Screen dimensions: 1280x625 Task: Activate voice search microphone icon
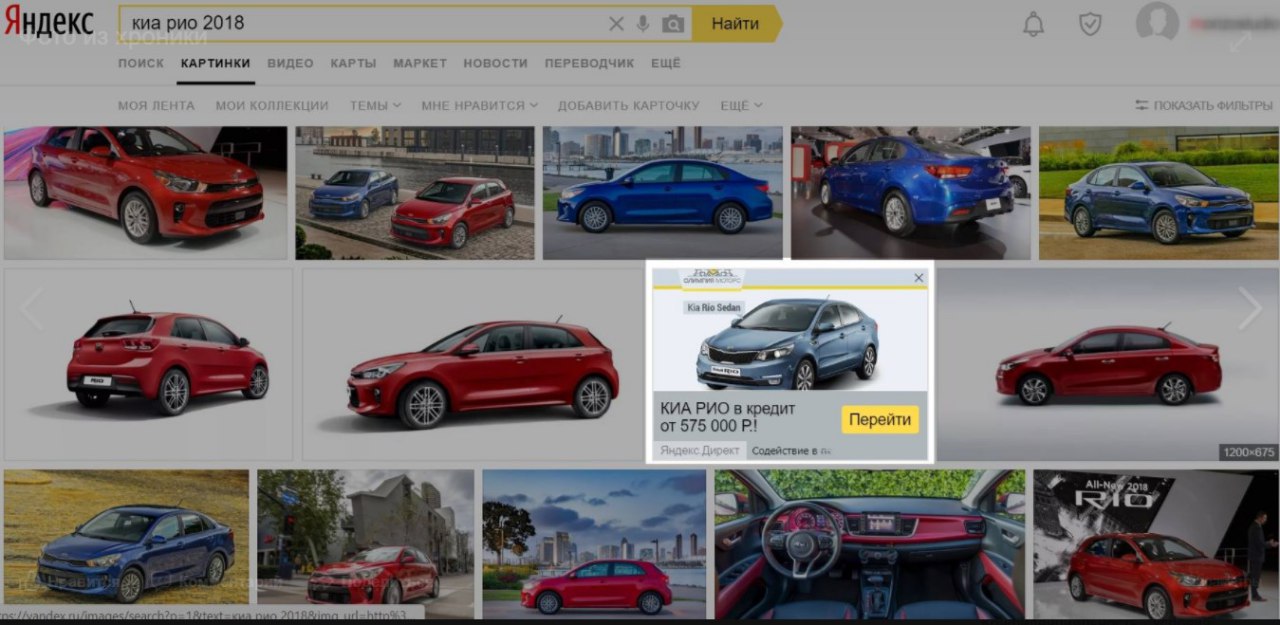643,24
